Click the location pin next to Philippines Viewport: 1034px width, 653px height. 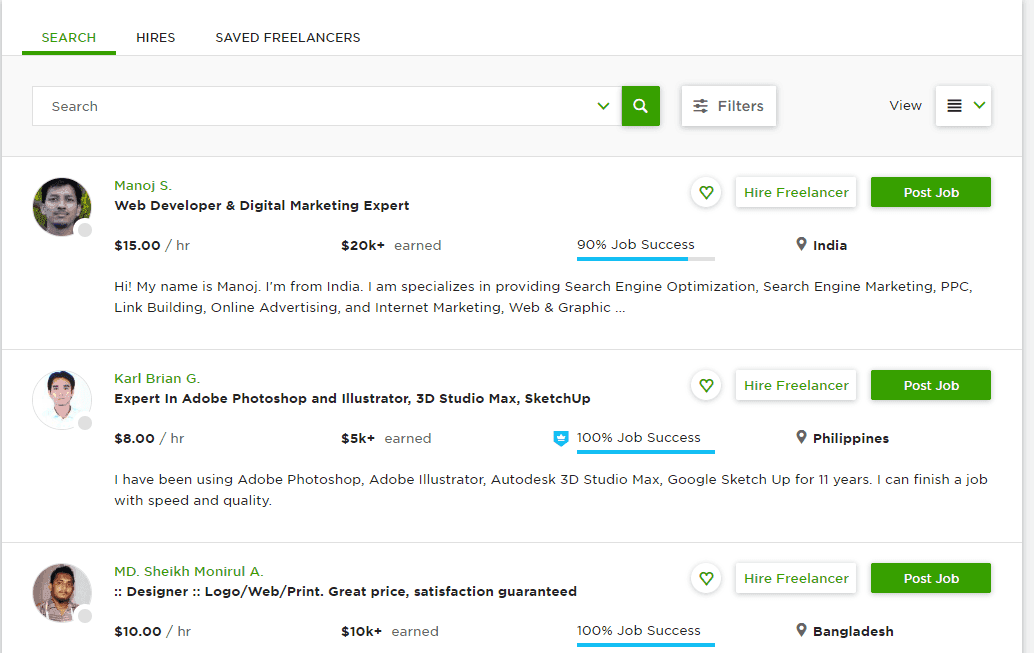click(x=801, y=437)
